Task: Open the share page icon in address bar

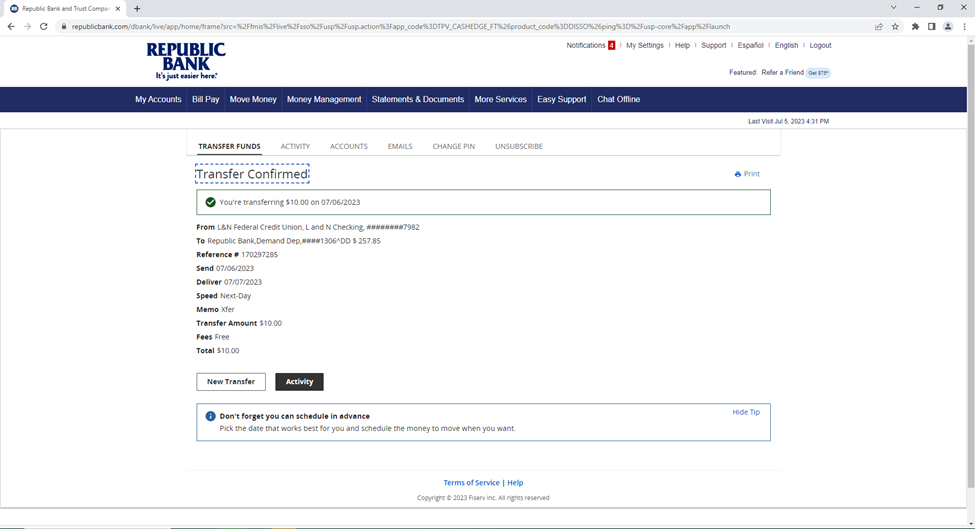Action: [x=879, y=27]
